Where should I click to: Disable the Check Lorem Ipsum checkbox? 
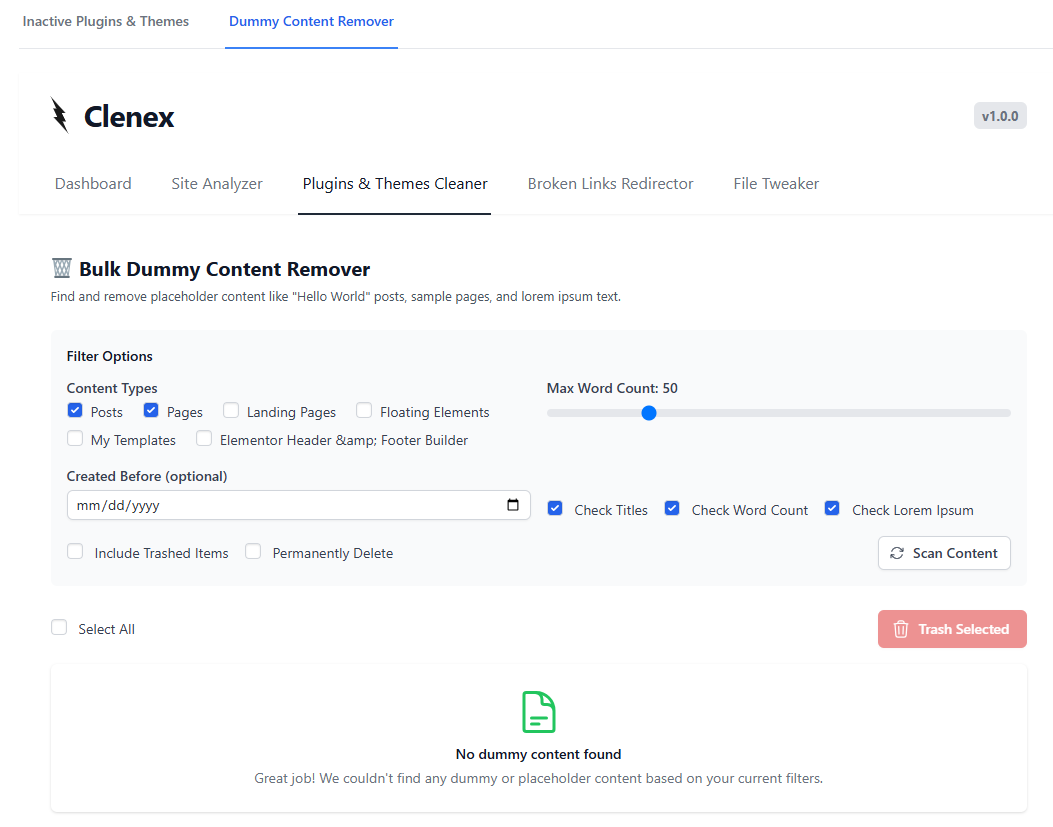[x=832, y=508]
